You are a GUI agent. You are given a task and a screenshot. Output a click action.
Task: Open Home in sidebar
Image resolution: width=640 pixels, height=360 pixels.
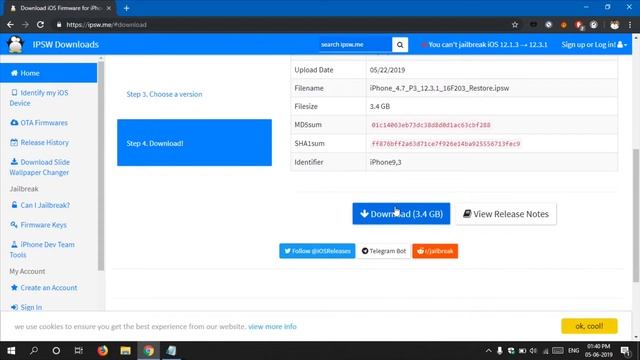49,73
